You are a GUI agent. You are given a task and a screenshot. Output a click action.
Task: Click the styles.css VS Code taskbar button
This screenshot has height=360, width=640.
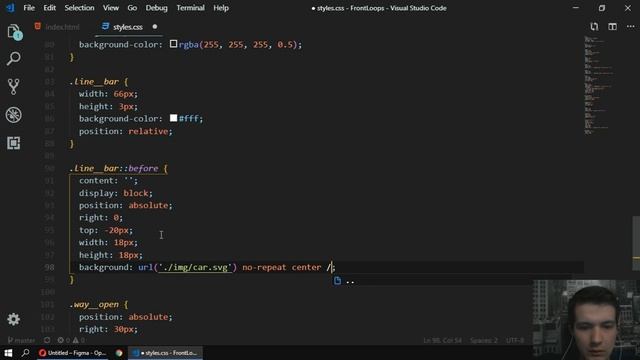(165, 353)
